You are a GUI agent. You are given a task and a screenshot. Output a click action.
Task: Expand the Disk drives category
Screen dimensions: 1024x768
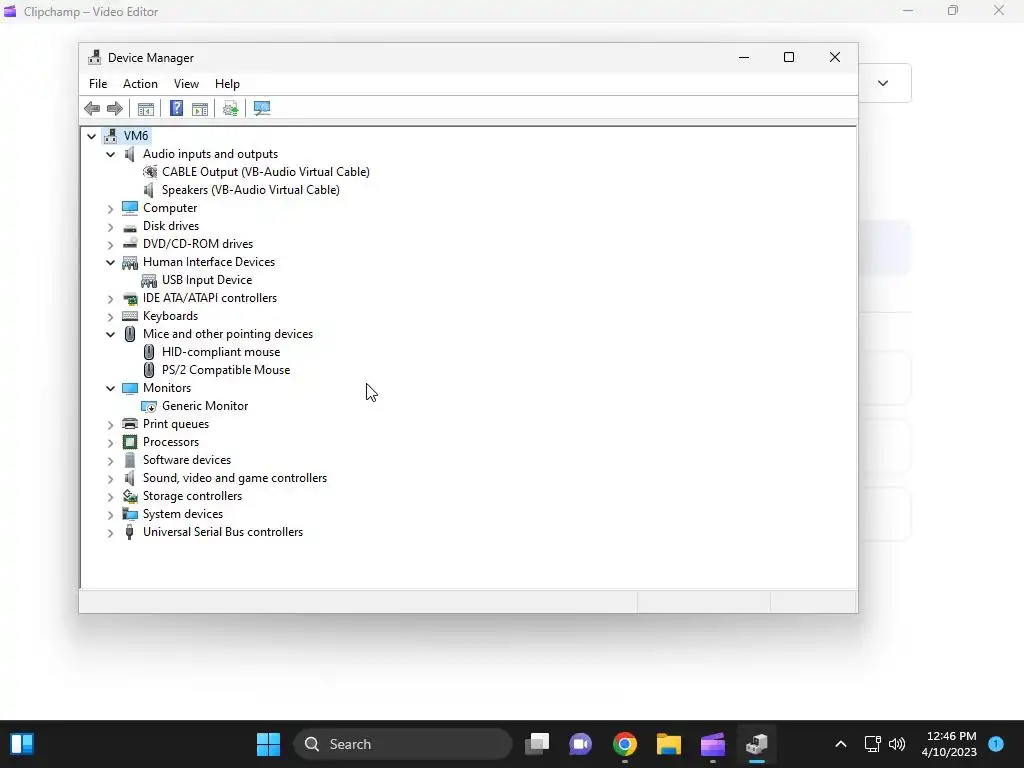[110, 227]
